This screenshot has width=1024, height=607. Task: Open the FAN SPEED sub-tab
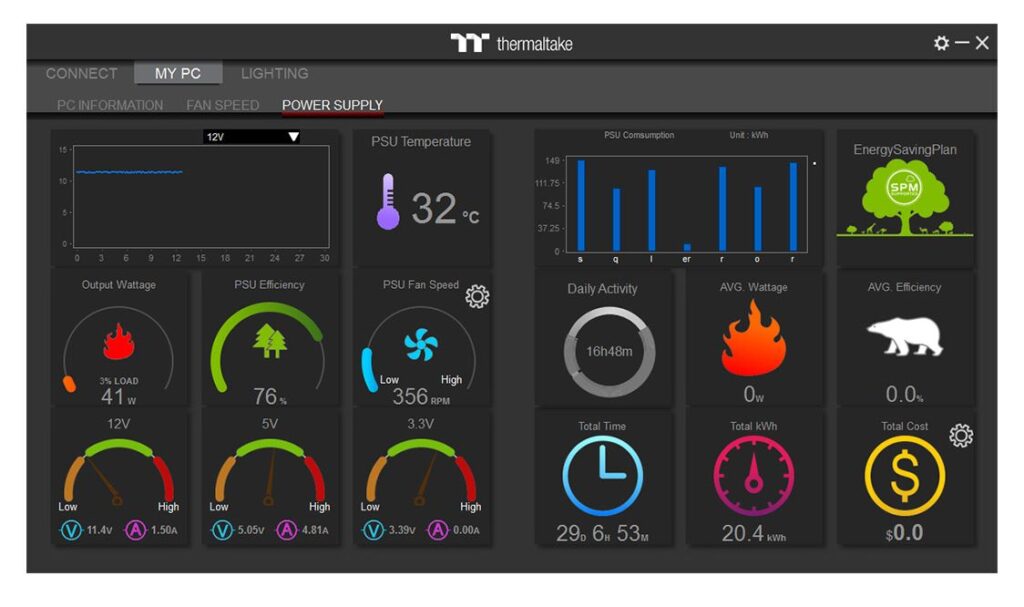tap(223, 105)
